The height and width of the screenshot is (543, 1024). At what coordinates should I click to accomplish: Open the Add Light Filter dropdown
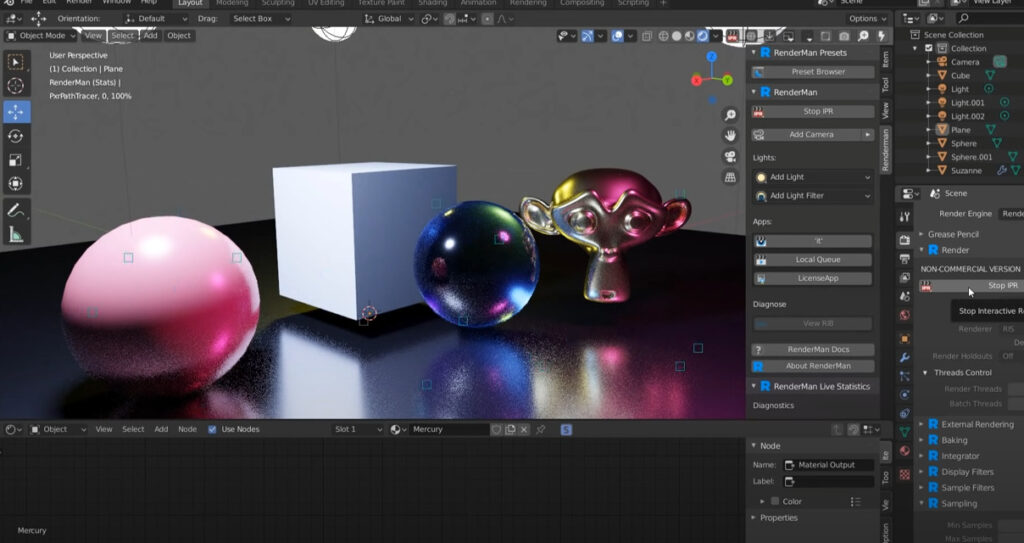pos(812,195)
